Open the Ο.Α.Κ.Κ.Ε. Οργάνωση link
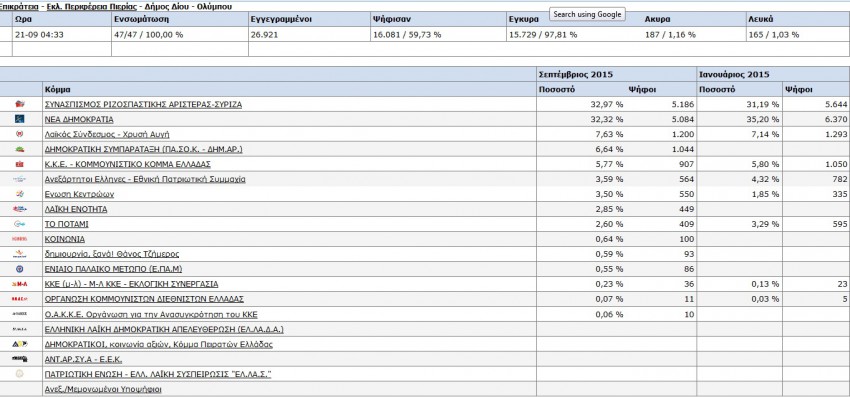 click(152, 314)
